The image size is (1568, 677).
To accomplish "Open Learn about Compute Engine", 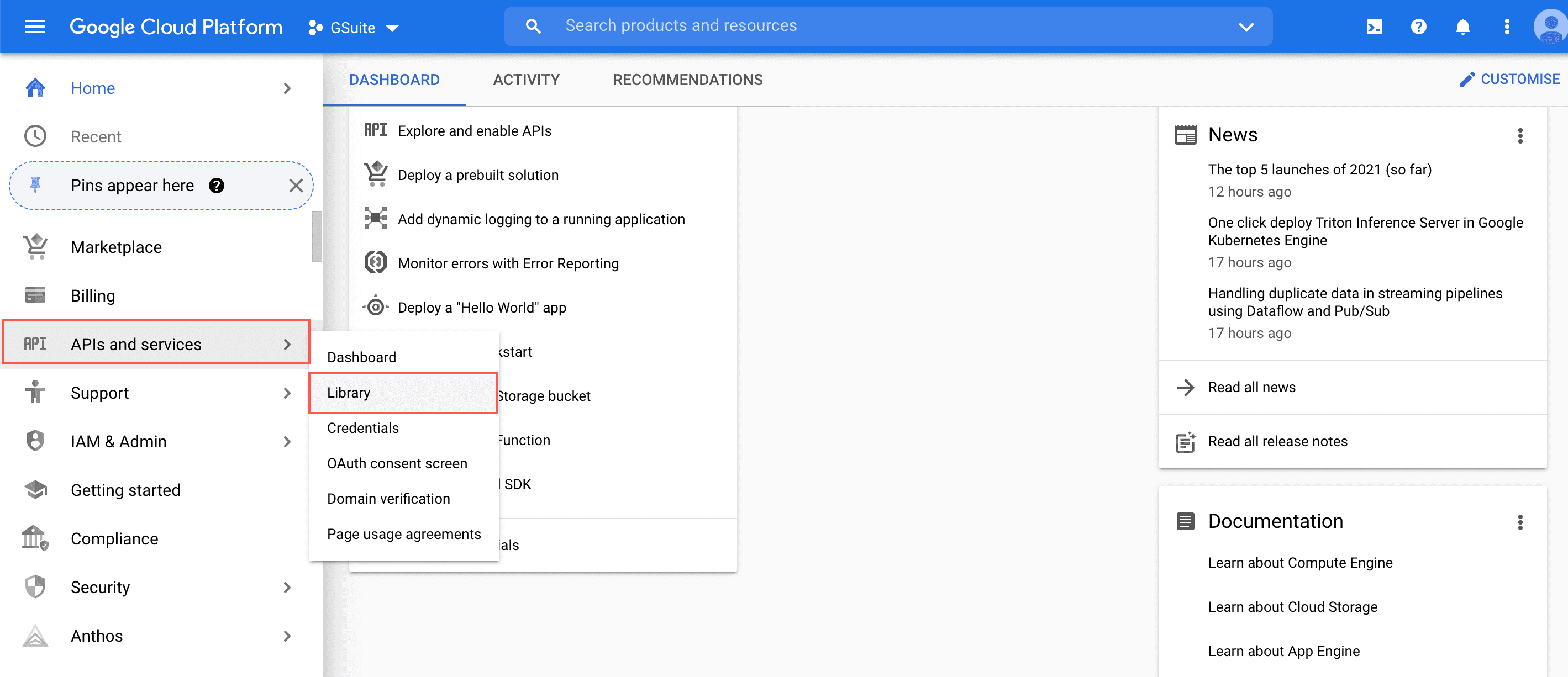I will [x=1299, y=562].
